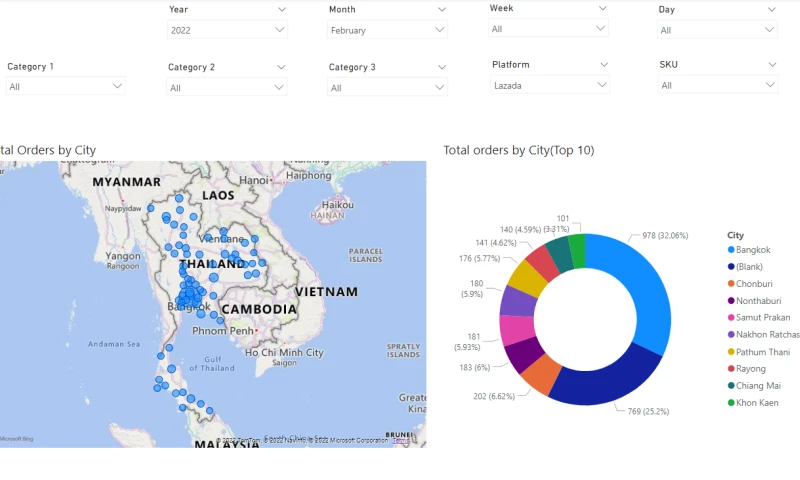Click the green Khon Kaen donut segment
The image size is (800, 480).
point(577,250)
